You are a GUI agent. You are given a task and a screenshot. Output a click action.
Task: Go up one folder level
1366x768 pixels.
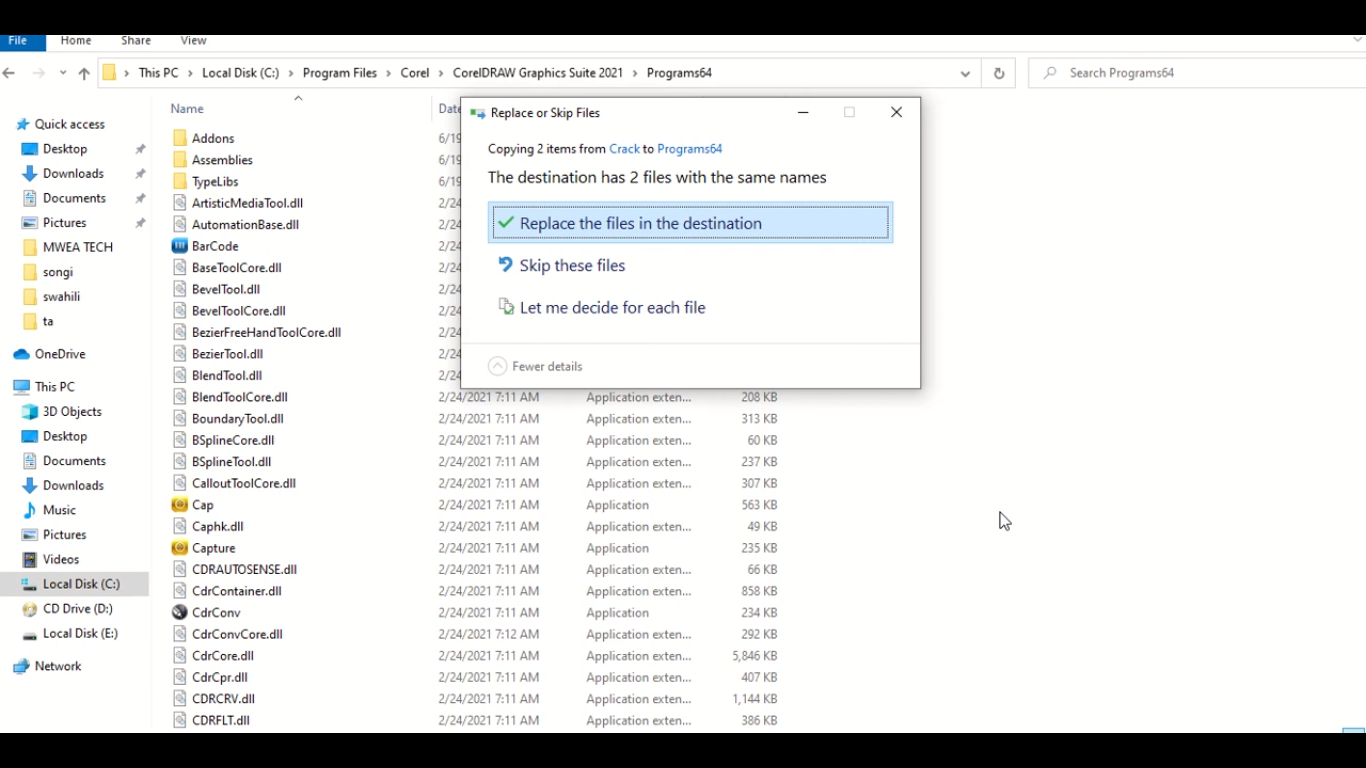84,73
